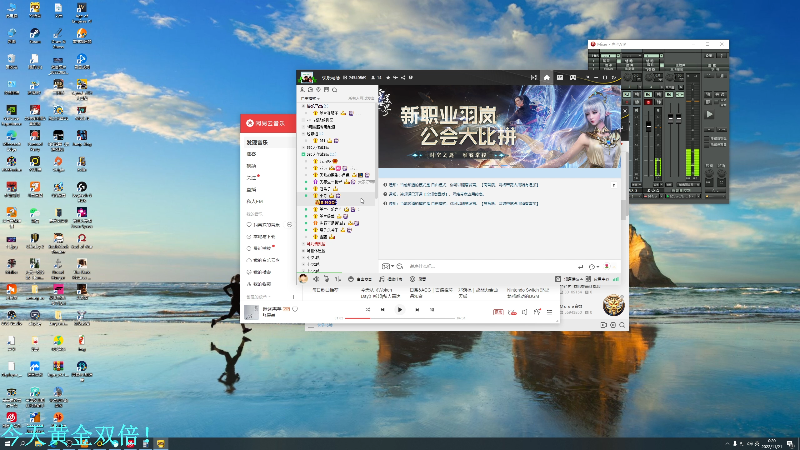Open the sort dropdown above the YY channel tree
Screen dimensions: 800x450
pyautogui.click(x=310, y=98)
